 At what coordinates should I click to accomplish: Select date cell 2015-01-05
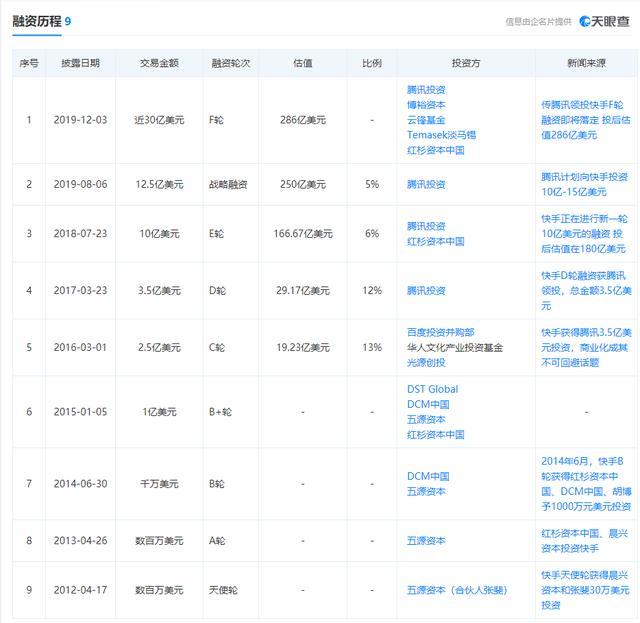[80, 412]
